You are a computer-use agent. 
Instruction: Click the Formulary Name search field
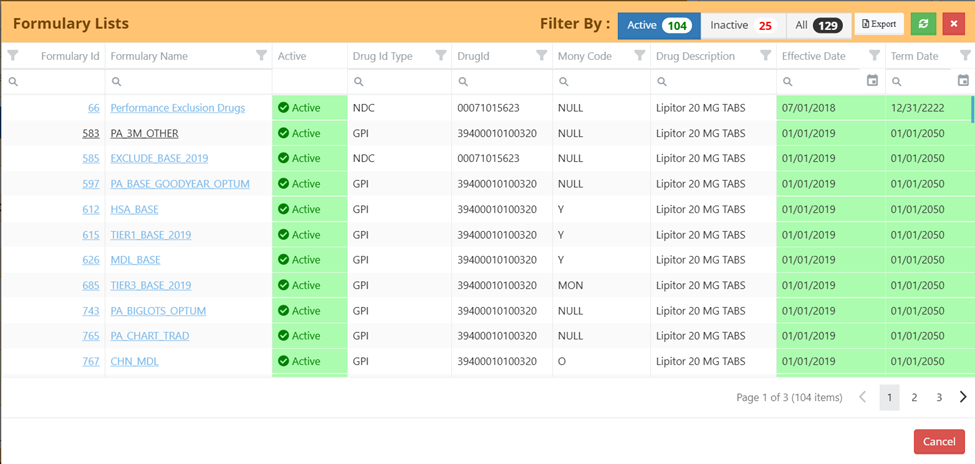tap(190, 82)
